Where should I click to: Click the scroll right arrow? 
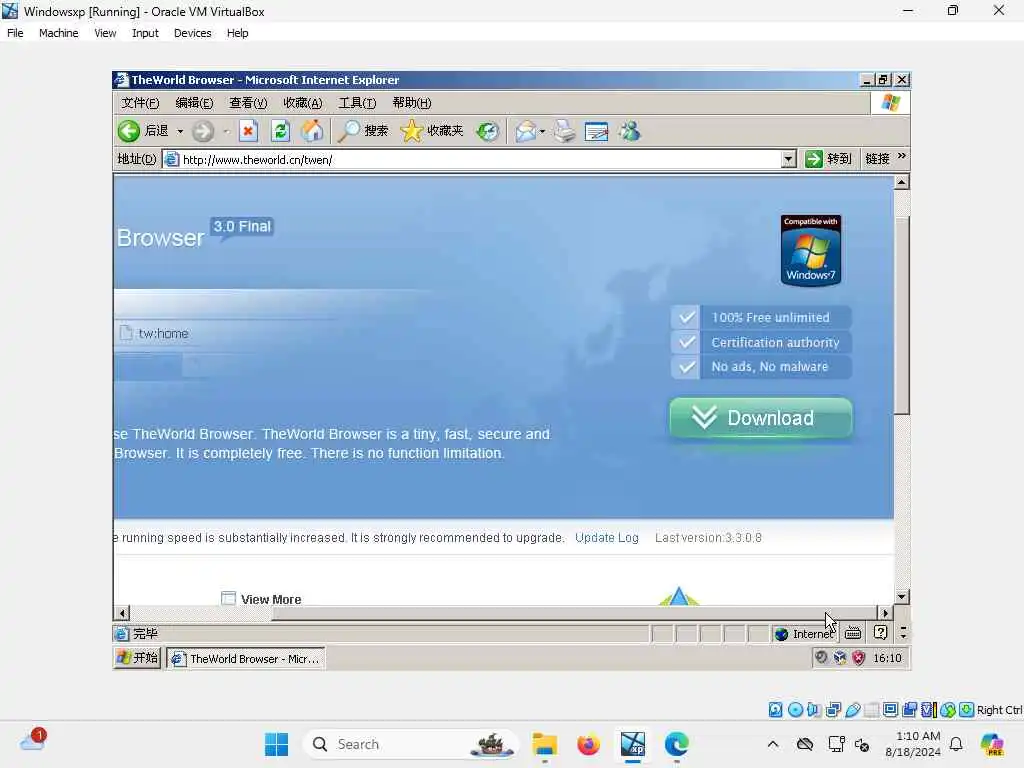[x=885, y=613]
